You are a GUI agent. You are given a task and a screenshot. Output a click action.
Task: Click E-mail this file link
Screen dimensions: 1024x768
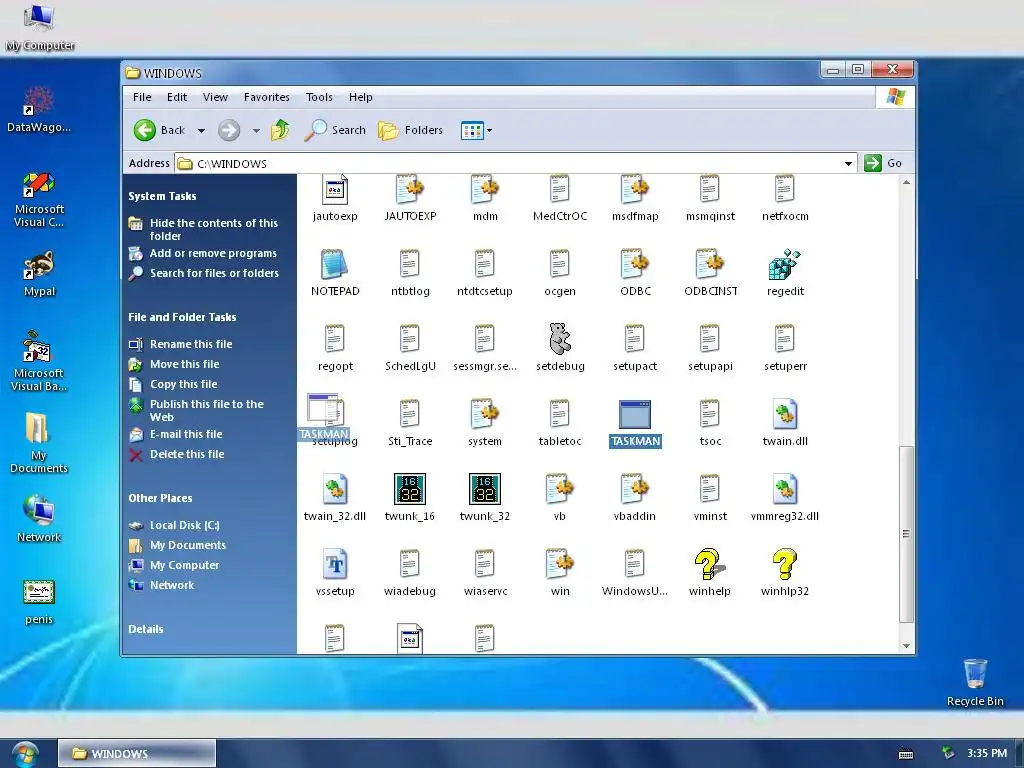click(x=186, y=434)
